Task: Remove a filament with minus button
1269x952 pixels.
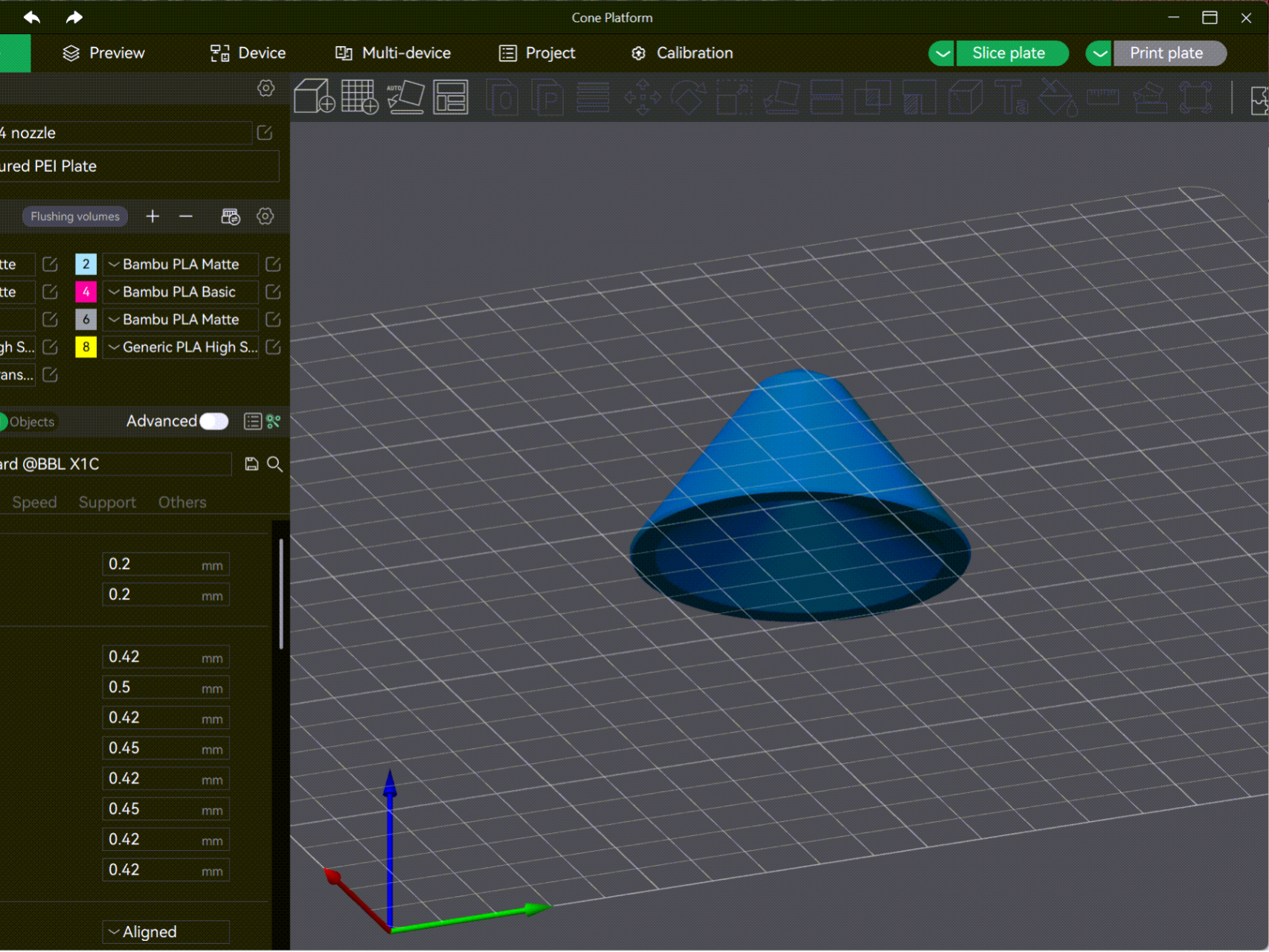Action: point(186,216)
